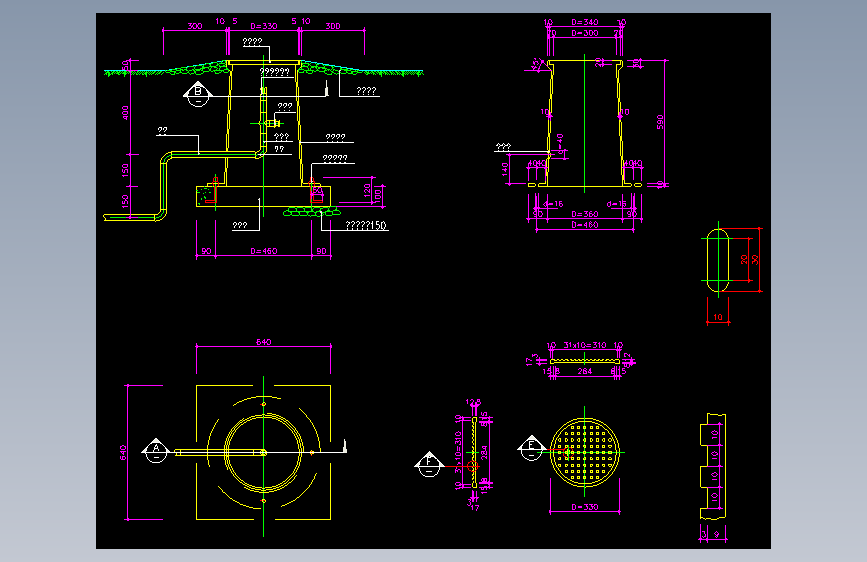The height and width of the screenshot is (562, 867).
Task: Click section marker A beside the plan view
Action: point(156,450)
